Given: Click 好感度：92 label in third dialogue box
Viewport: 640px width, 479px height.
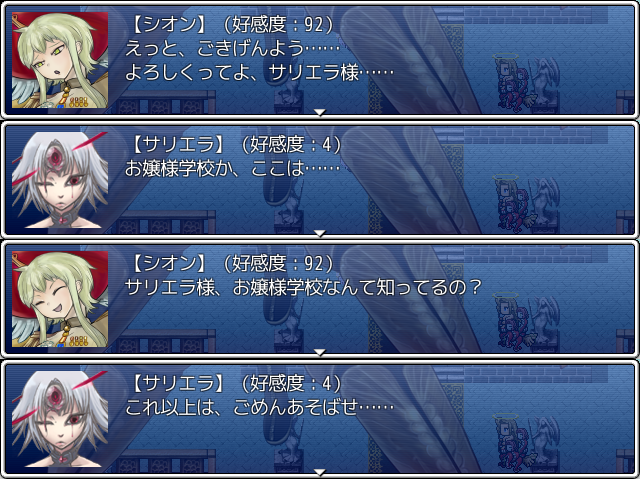Looking at the screenshot, I should (x=278, y=264).
